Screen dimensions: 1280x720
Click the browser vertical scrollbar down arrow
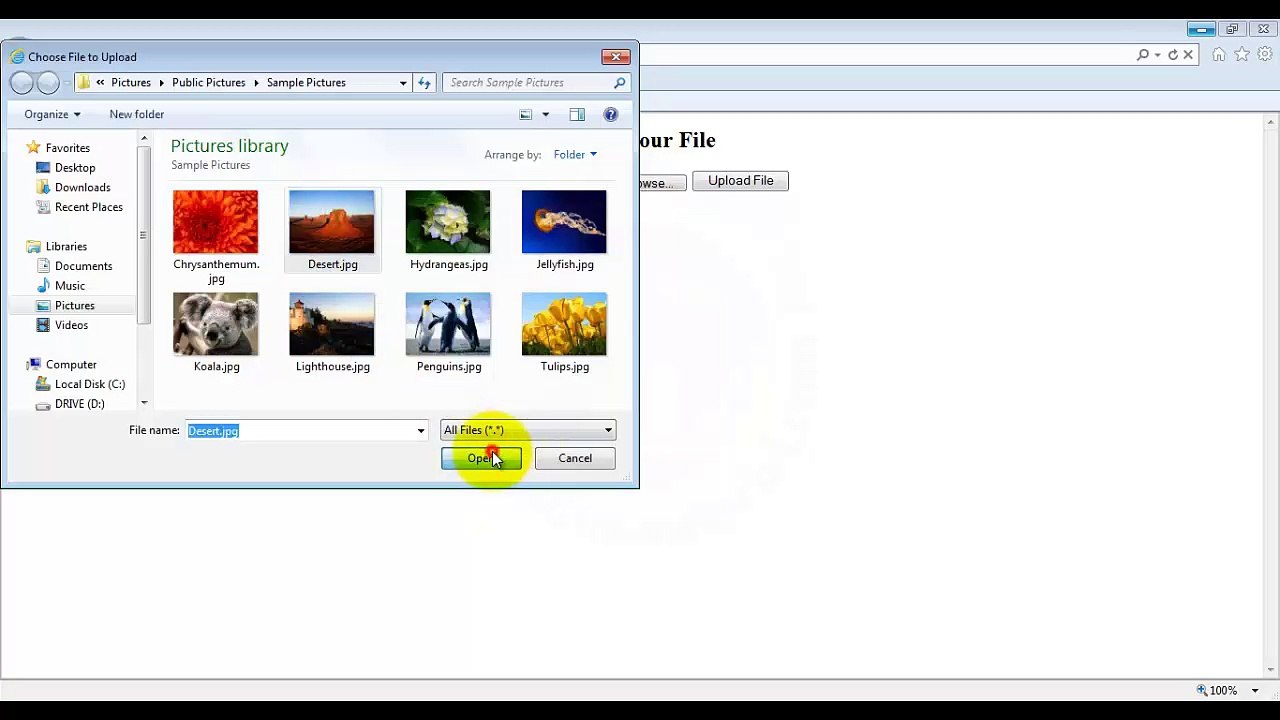pyautogui.click(x=1271, y=669)
